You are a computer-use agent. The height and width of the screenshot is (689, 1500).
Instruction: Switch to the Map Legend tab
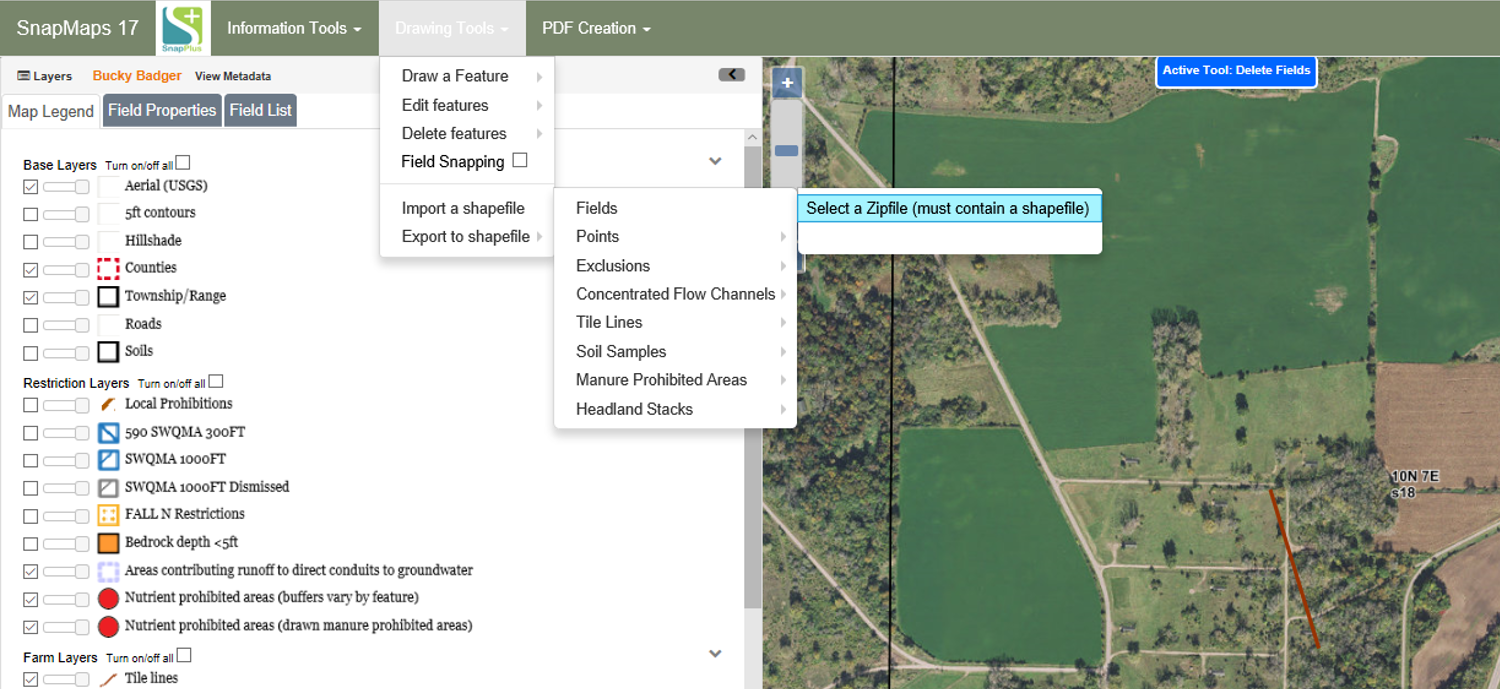pyautogui.click(x=51, y=111)
